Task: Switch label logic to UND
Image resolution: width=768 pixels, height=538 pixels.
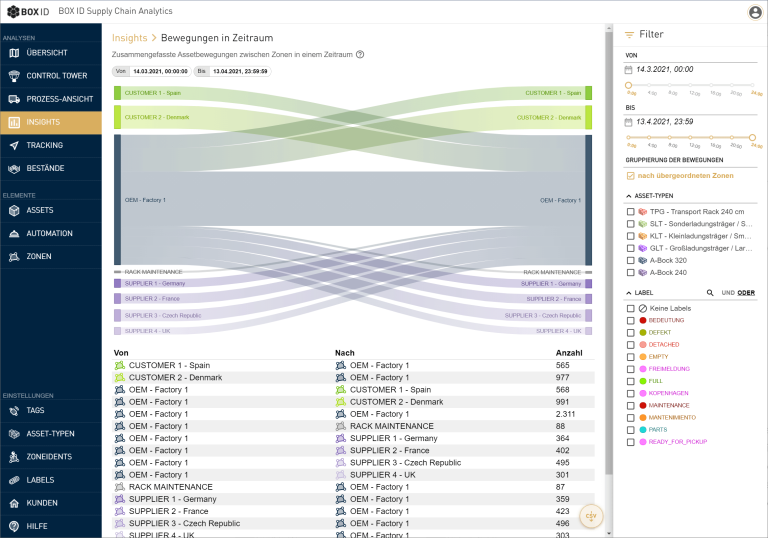Action: [x=728, y=293]
